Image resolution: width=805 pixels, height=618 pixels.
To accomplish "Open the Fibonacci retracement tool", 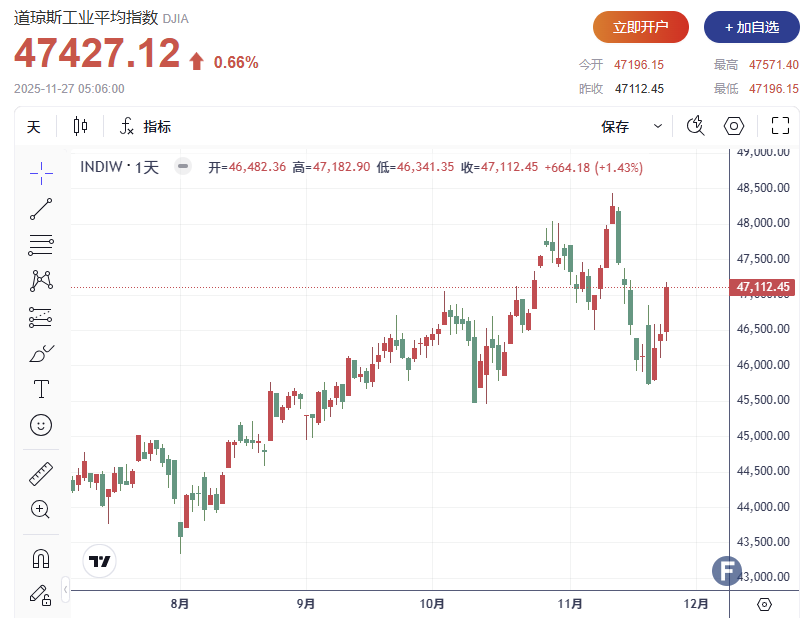I will (x=41, y=244).
